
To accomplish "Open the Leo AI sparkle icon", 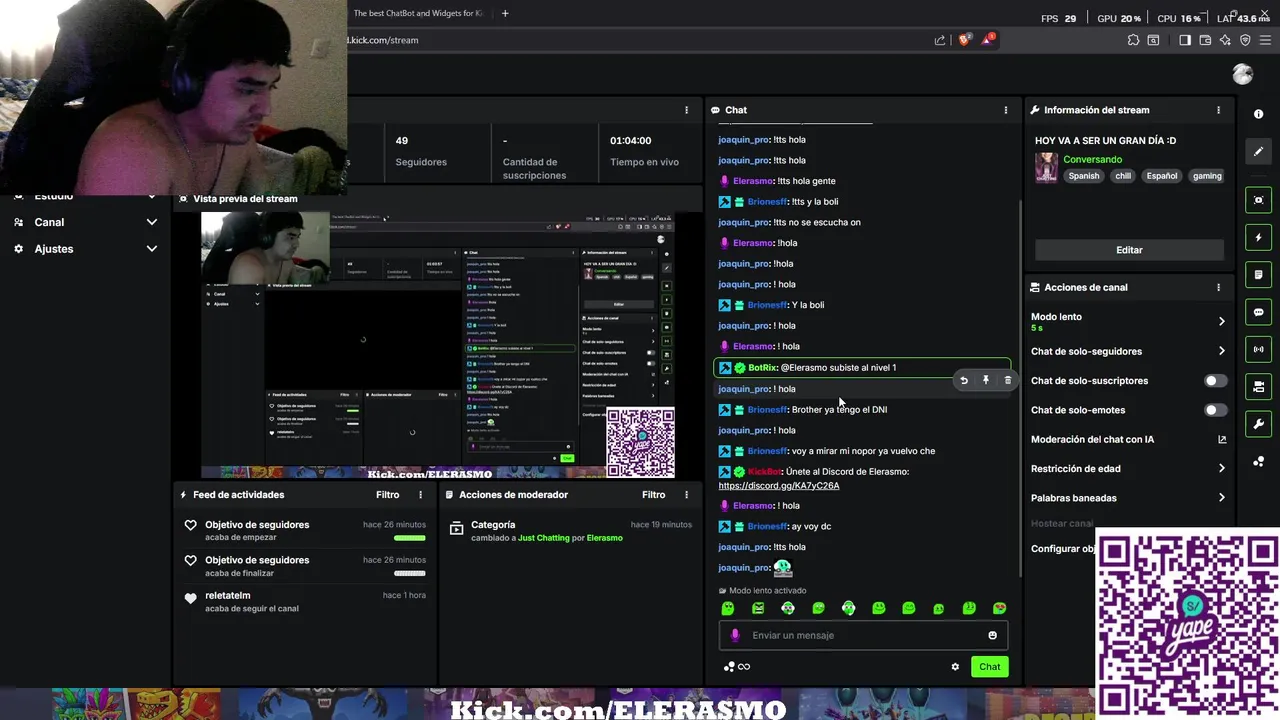I will coord(1225,40).
